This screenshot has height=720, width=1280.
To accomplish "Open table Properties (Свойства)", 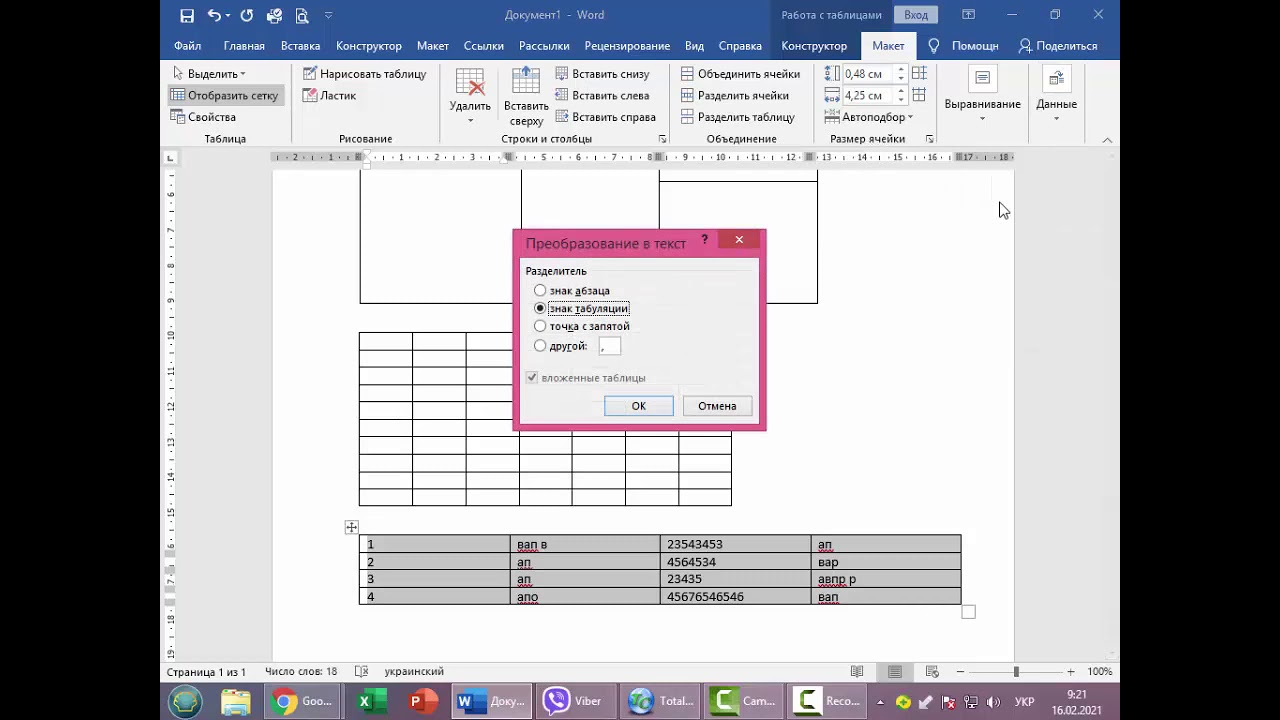I will coord(204,117).
